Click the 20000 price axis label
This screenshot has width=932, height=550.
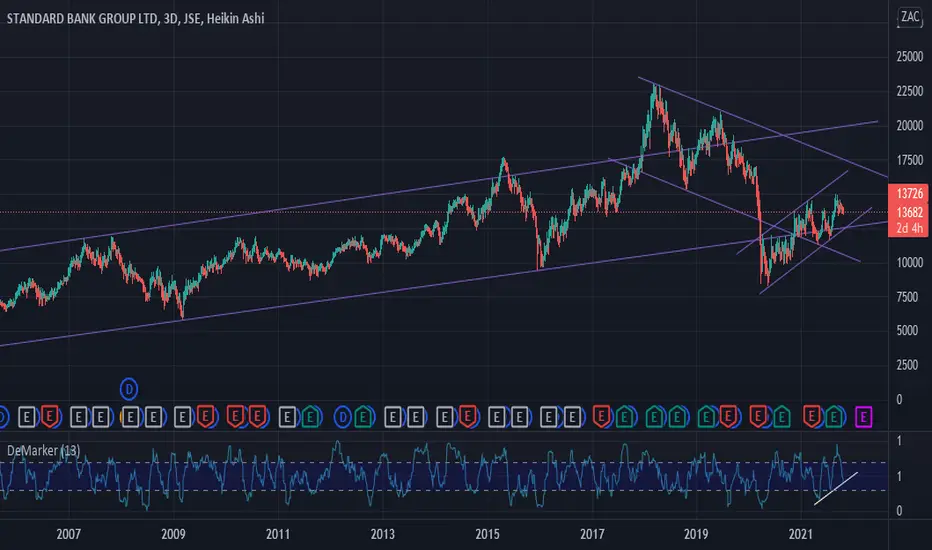[909, 125]
